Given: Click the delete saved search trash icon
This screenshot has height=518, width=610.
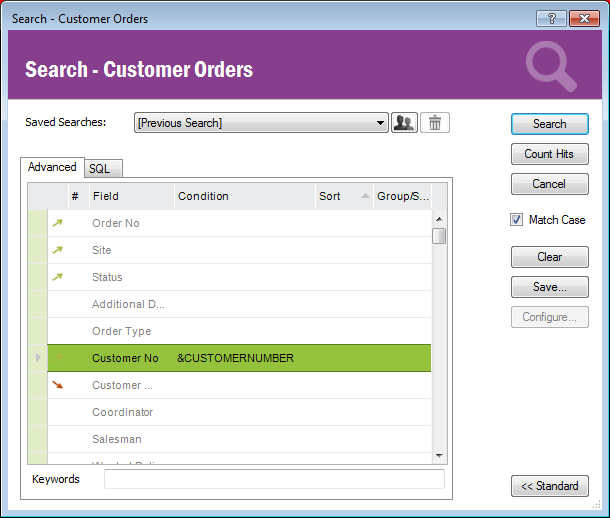Looking at the screenshot, I should (x=435, y=123).
